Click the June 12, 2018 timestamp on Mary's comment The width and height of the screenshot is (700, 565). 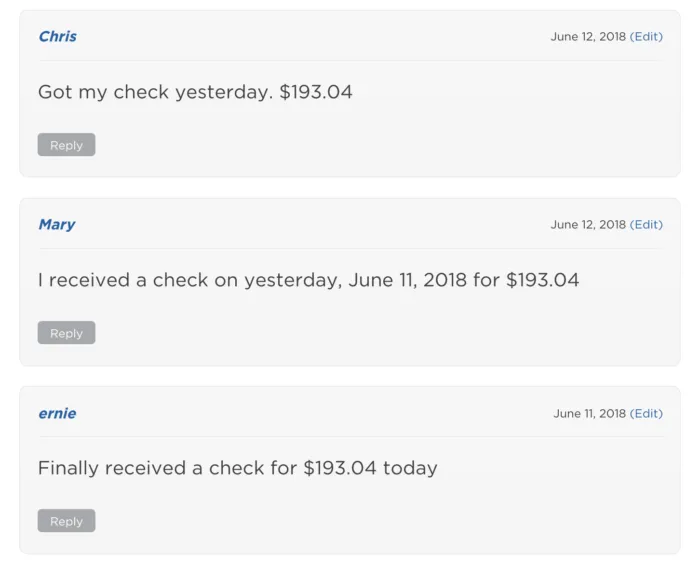point(588,224)
